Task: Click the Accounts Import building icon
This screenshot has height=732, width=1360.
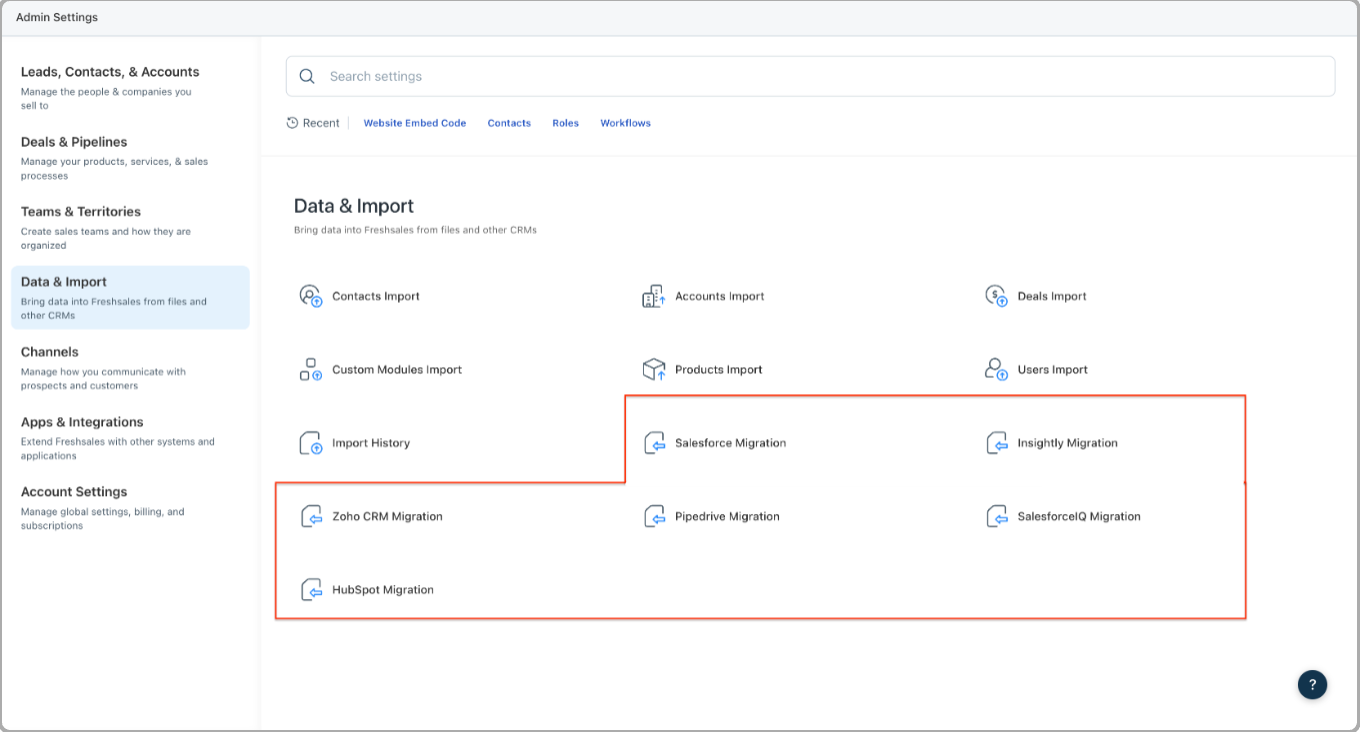Action: coord(653,296)
